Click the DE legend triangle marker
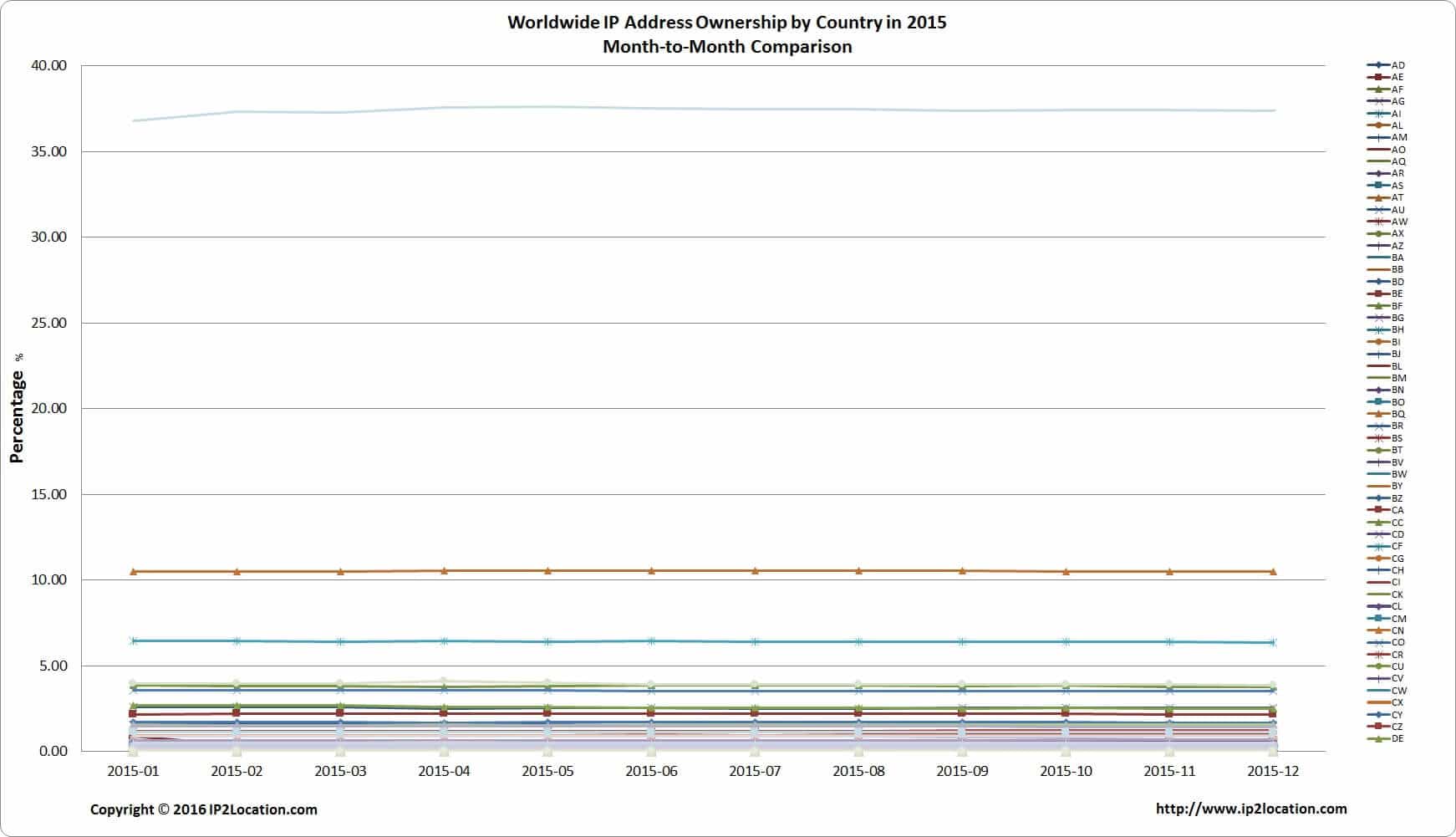 tap(1378, 739)
